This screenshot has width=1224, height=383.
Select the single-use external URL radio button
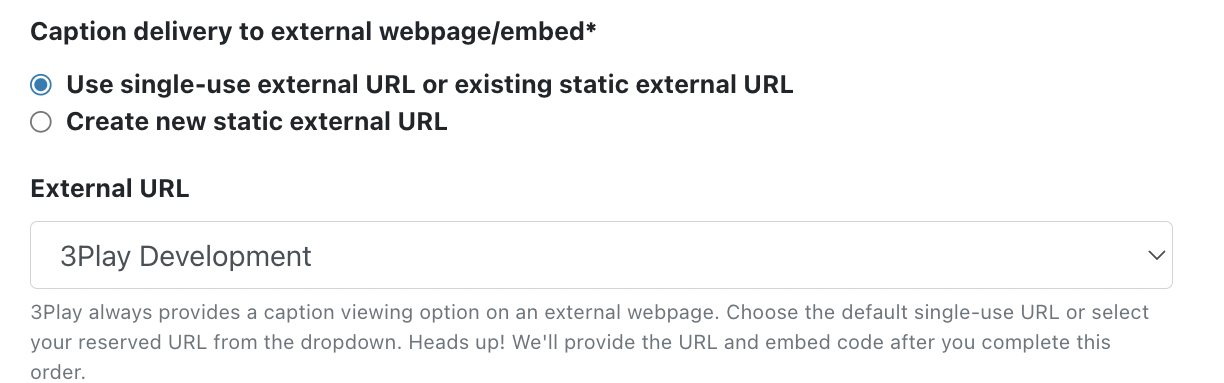tap(41, 85)
